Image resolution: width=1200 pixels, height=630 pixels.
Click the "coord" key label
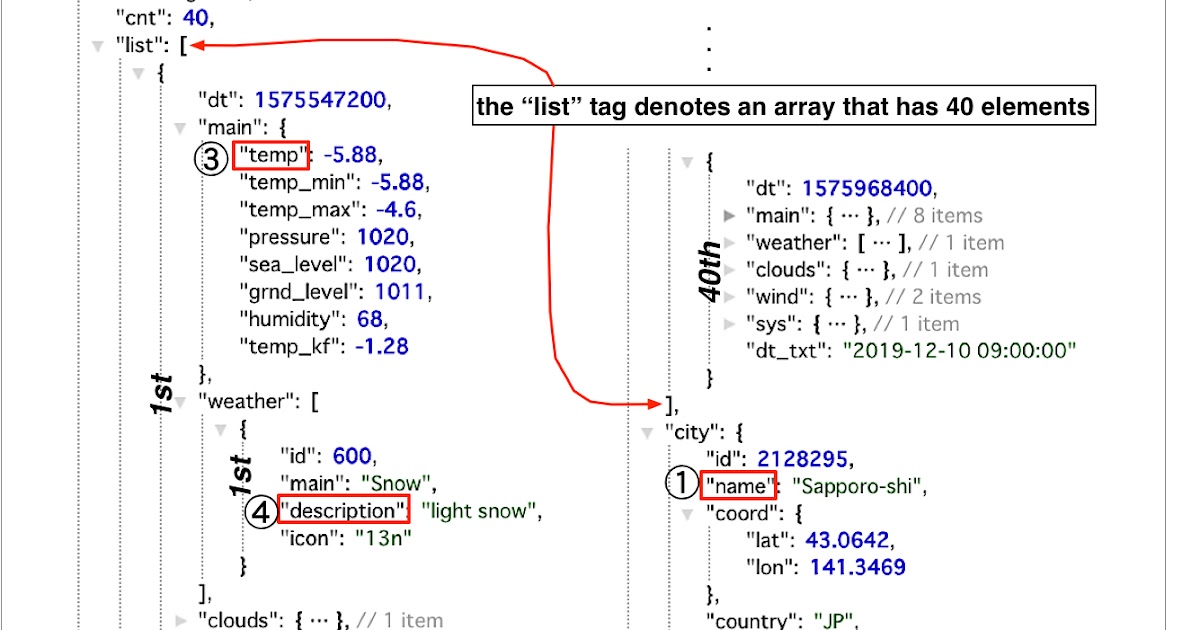pos(743,514)
